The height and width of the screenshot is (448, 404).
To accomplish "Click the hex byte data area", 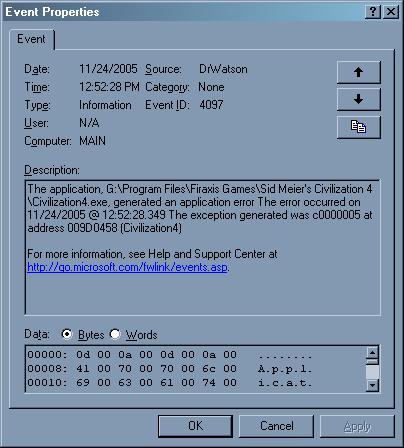I will coord(195,369).
